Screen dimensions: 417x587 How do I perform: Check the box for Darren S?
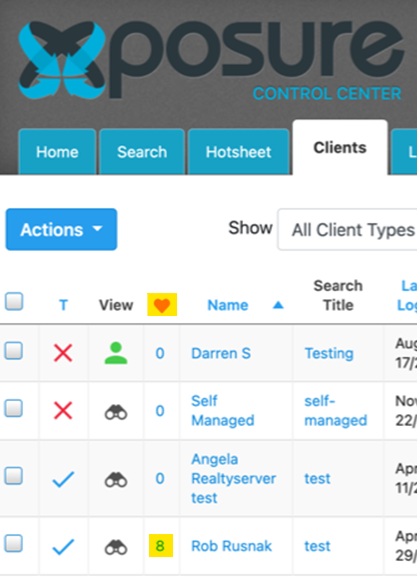[14, 351]
